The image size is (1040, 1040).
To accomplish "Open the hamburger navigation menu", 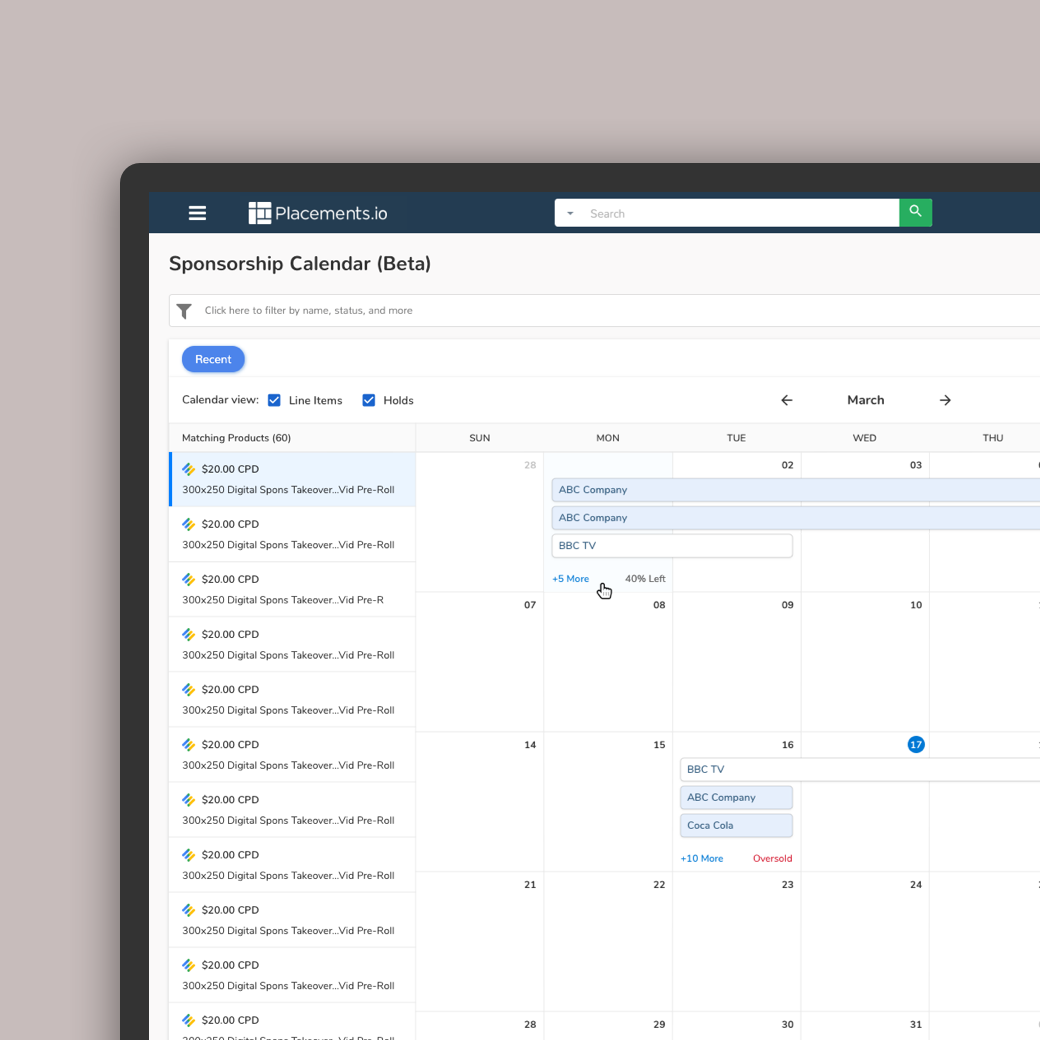I will click(x=197, y=213).
